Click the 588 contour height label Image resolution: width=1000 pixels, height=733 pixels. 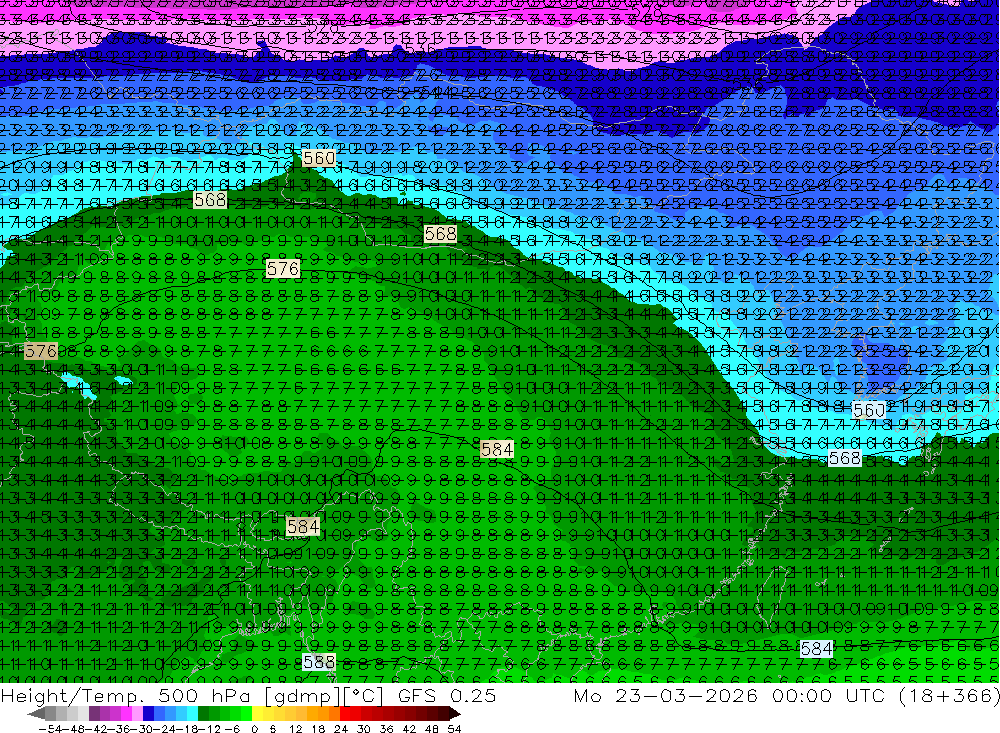(x=319, y=662)
